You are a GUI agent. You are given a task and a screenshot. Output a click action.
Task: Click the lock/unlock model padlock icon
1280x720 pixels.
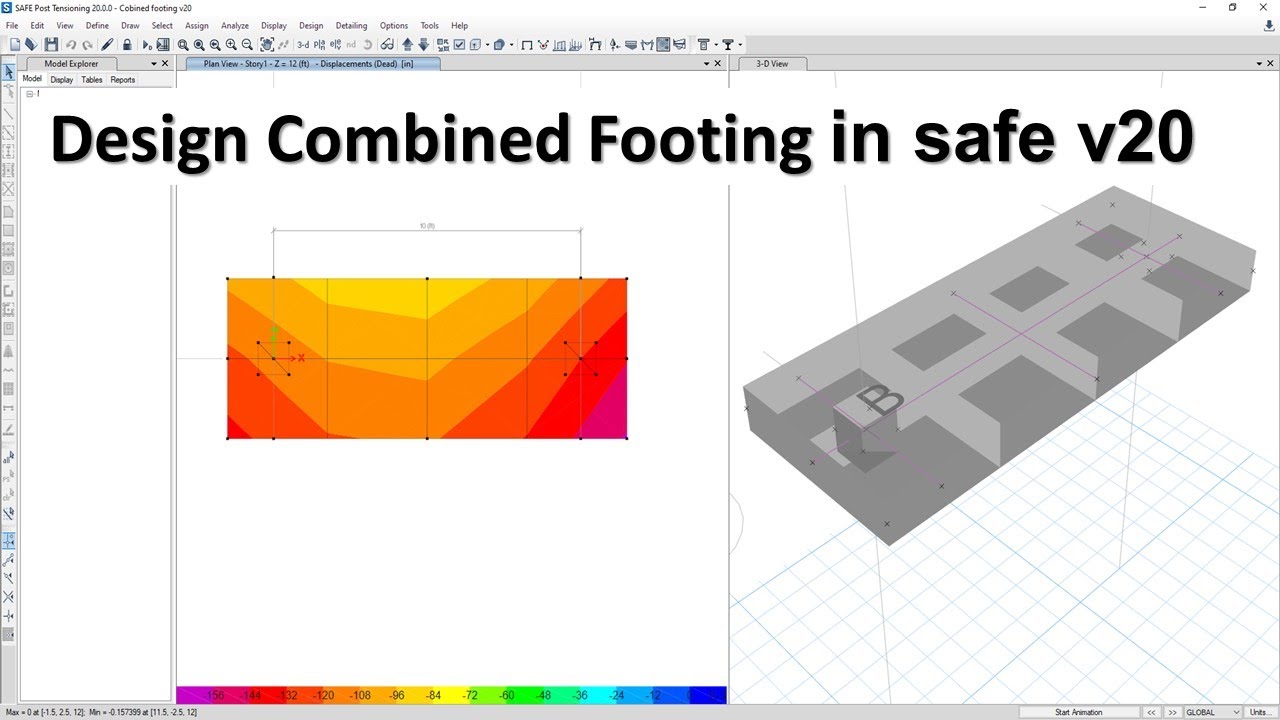pyautogui.click(x=127, y=44)
